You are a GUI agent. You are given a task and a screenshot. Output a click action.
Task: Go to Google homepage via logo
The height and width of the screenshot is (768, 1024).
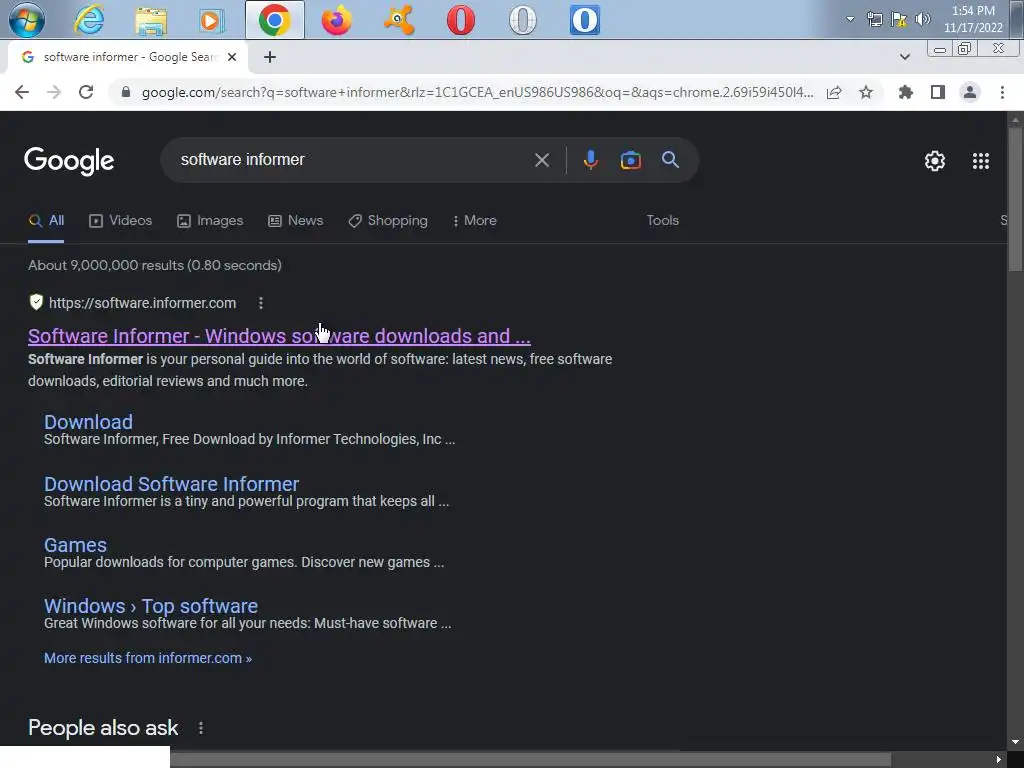tap(69, 161)
